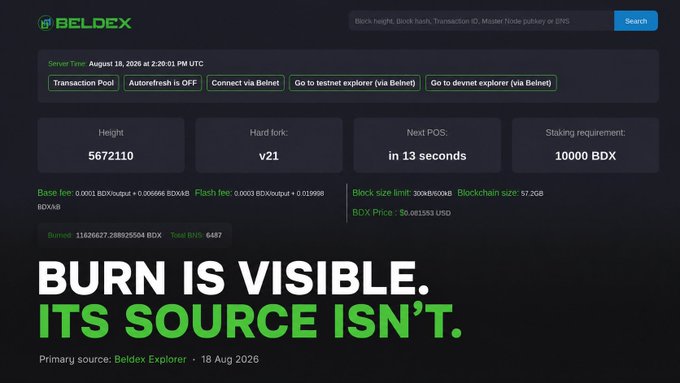Click the search input field
This screenshot has height=383, width=680.
(x=481, y=21)
